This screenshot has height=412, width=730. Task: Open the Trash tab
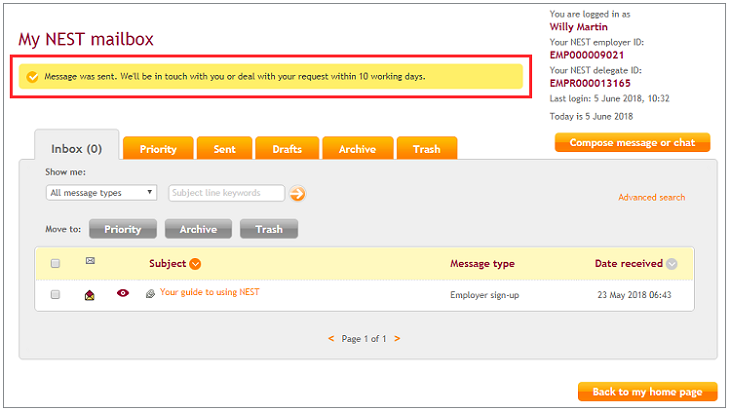click(427, 149)
